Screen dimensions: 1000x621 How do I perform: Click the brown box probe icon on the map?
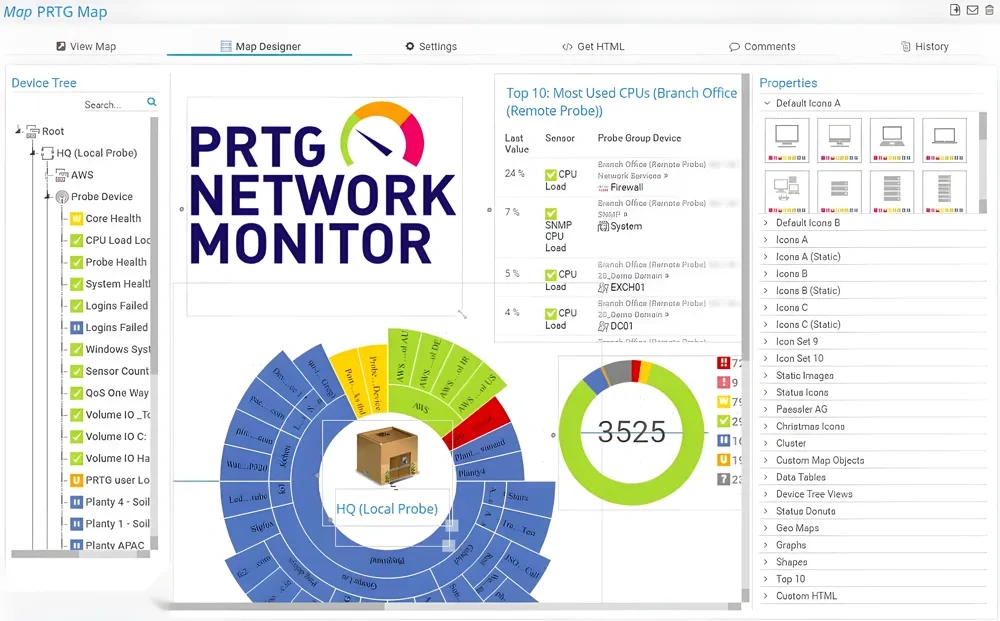coord(387,458)
